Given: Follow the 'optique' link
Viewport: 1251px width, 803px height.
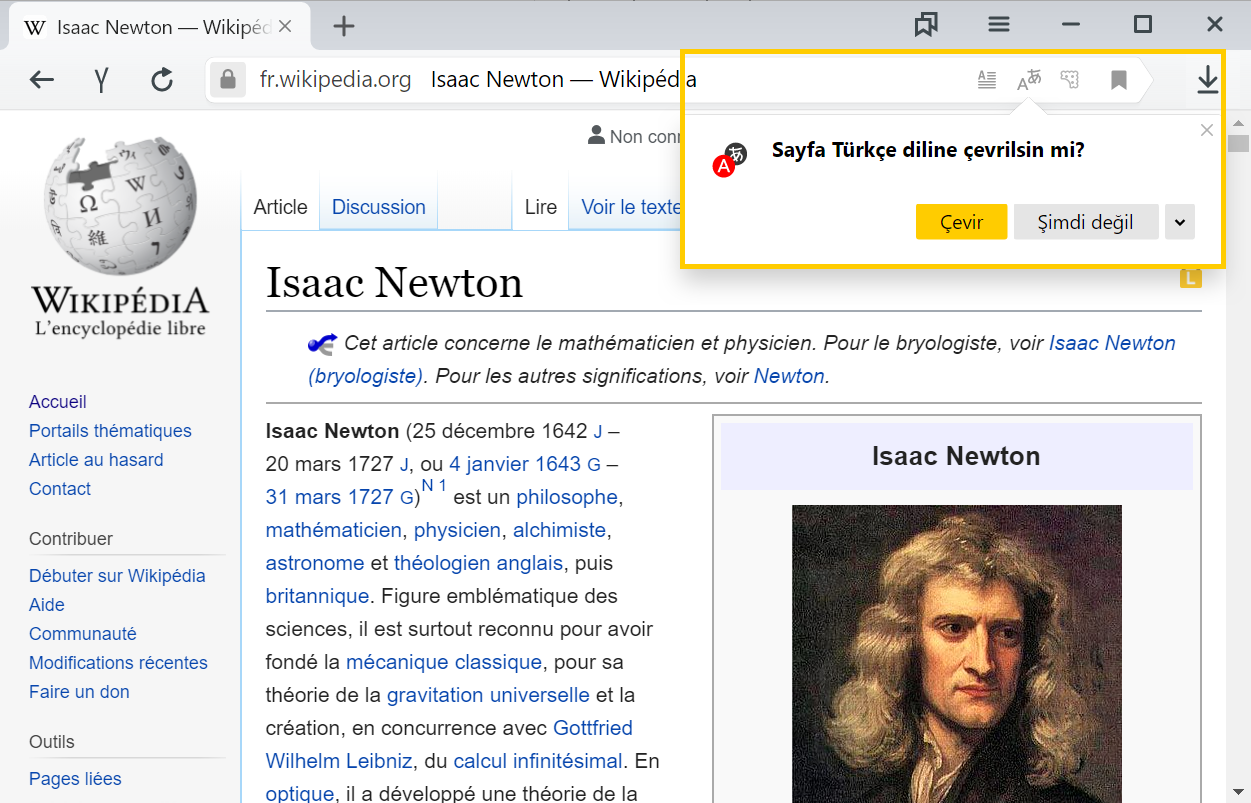Looking at the screenshot, I should tap(300, 794).
